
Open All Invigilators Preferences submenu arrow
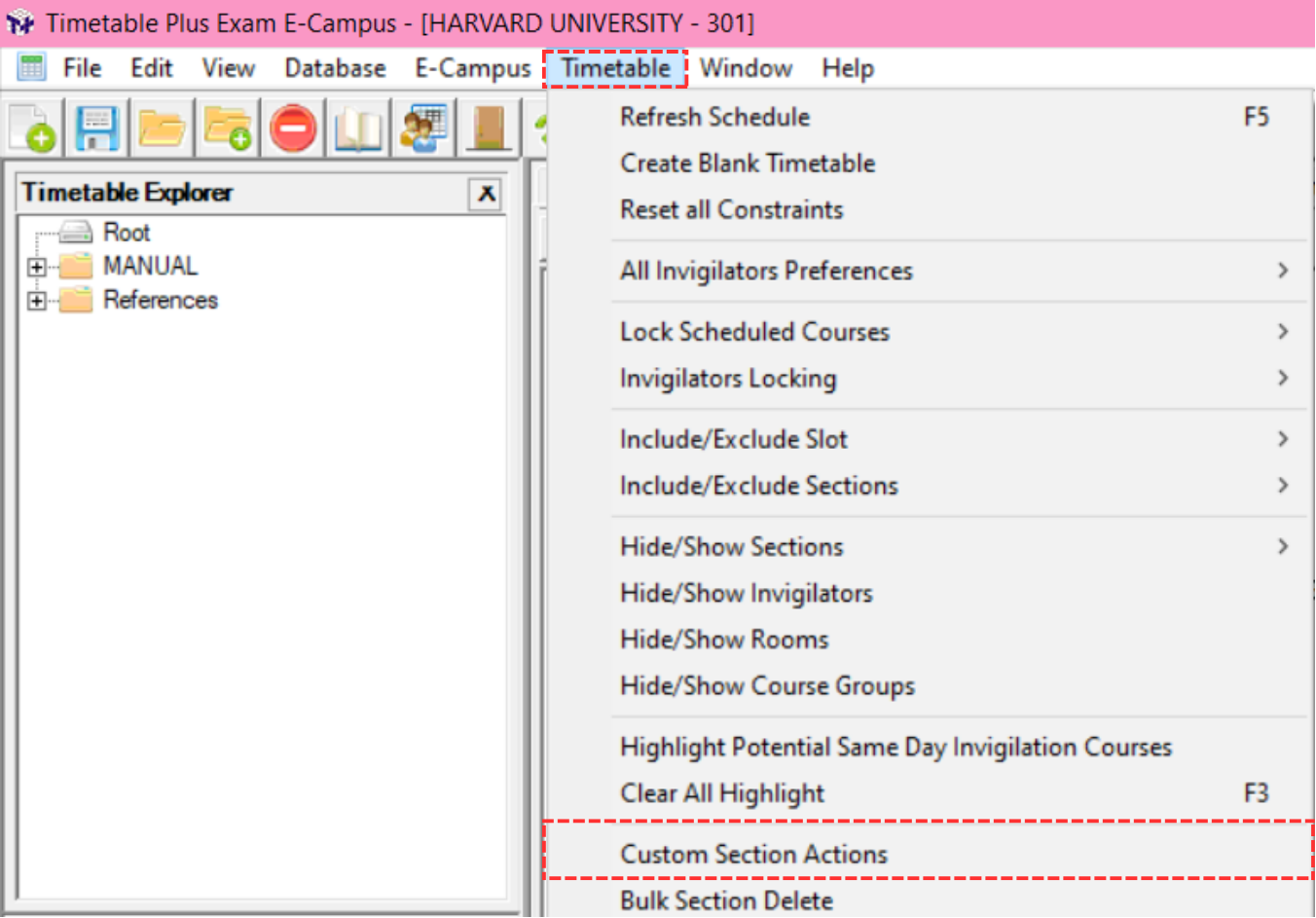(x=1283, y=271)
